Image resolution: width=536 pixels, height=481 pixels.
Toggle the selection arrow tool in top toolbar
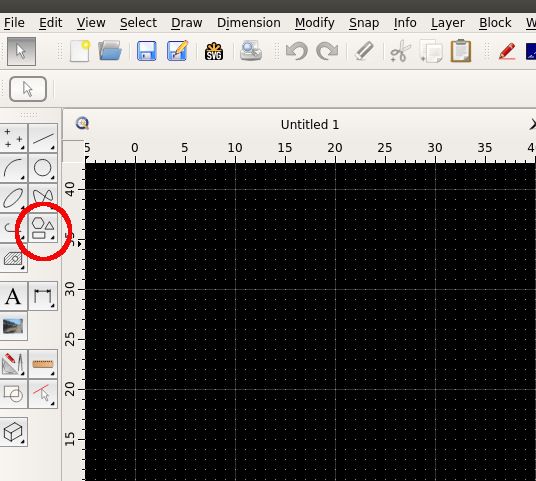(21, 52)
